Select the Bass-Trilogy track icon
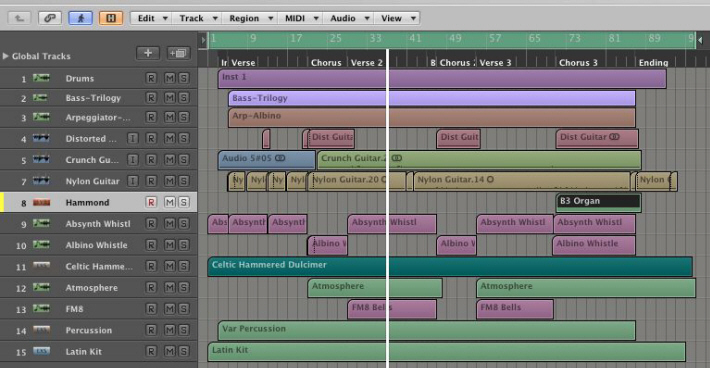The width and height of the screenshot is (710, 368). click(40, 98)
